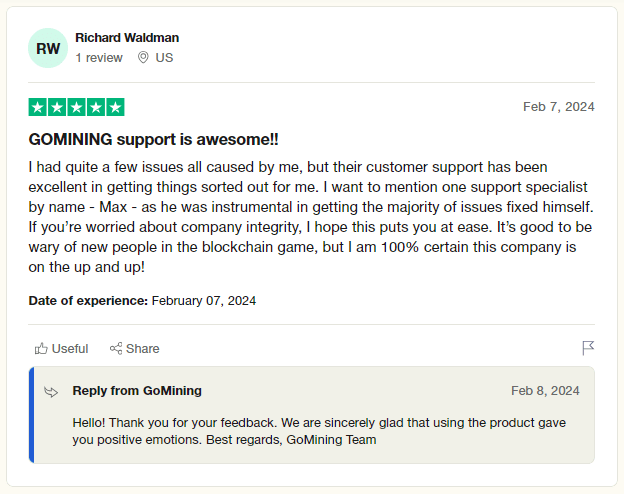Click the reply arrow icon

tap(51, 392)
